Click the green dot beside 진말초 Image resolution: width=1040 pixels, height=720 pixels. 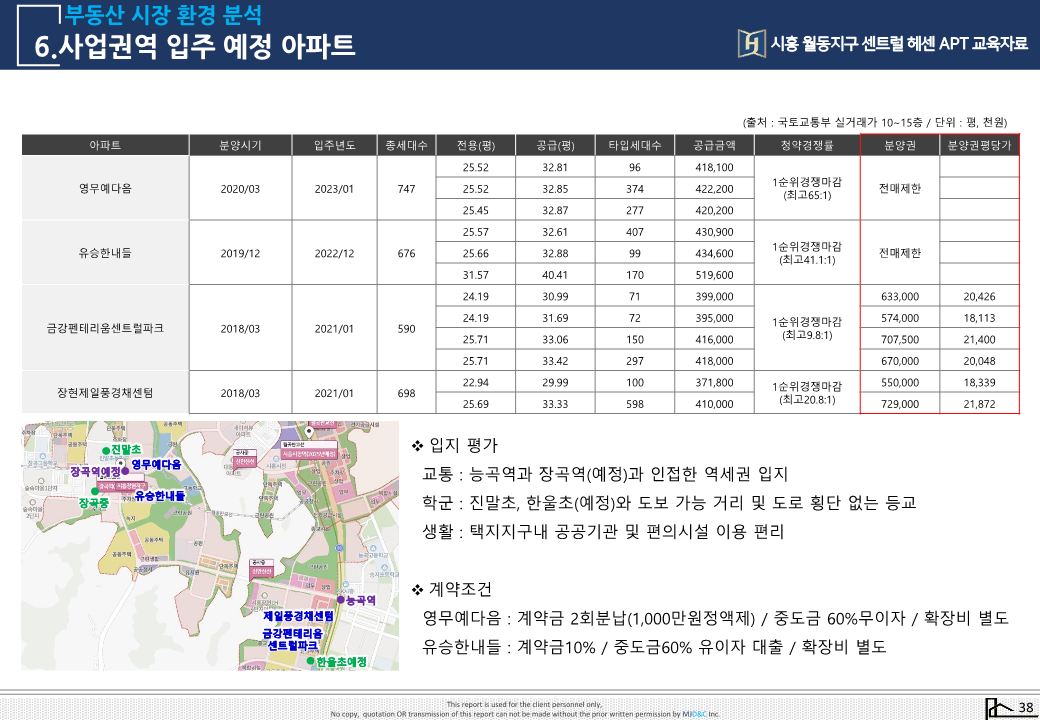coord(105,451)
